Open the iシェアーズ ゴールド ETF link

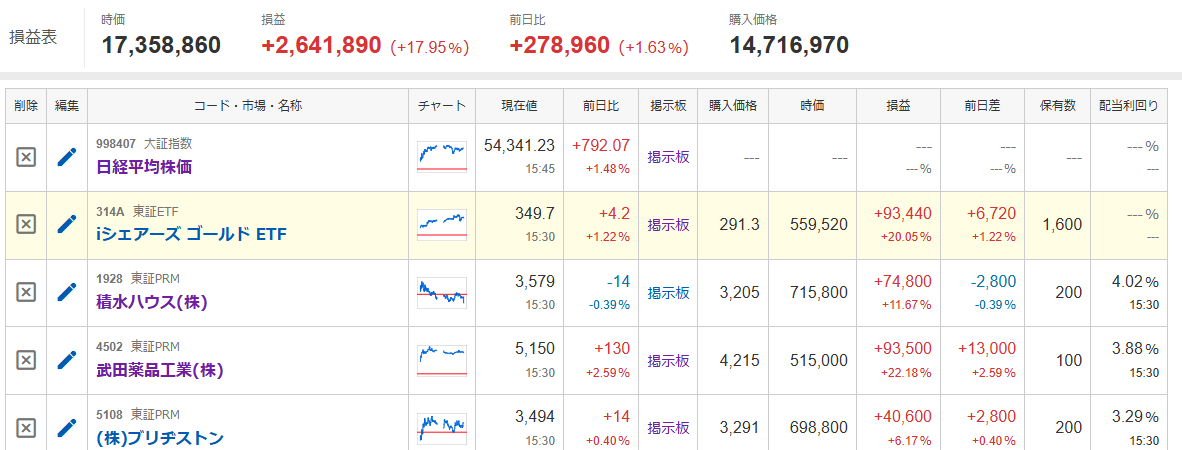(191, 234)
